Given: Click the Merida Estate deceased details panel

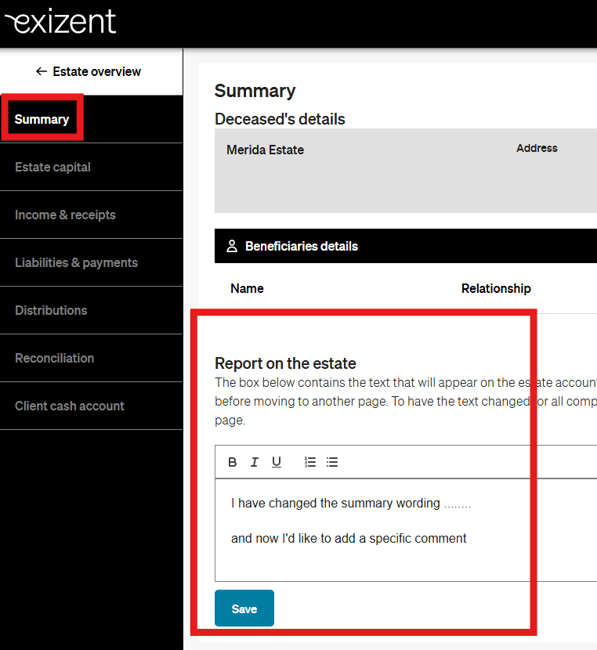Looking at the screenshot, I should (406, 170).
